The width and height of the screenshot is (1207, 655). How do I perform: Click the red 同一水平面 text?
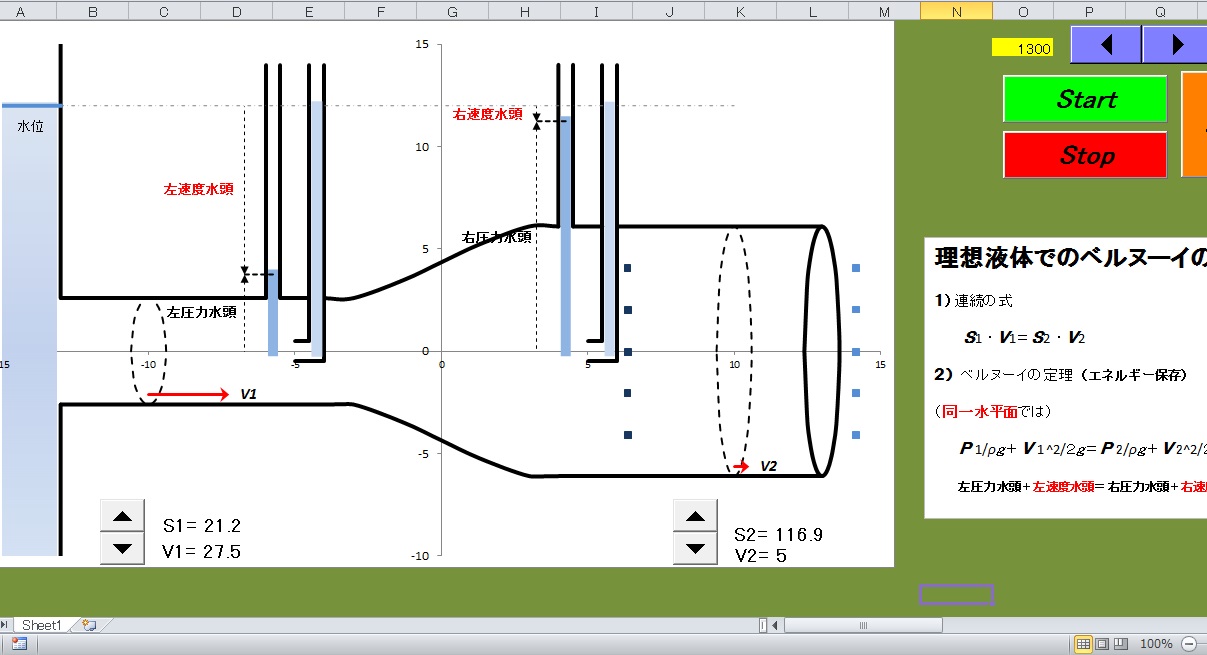tap(980, 411)
